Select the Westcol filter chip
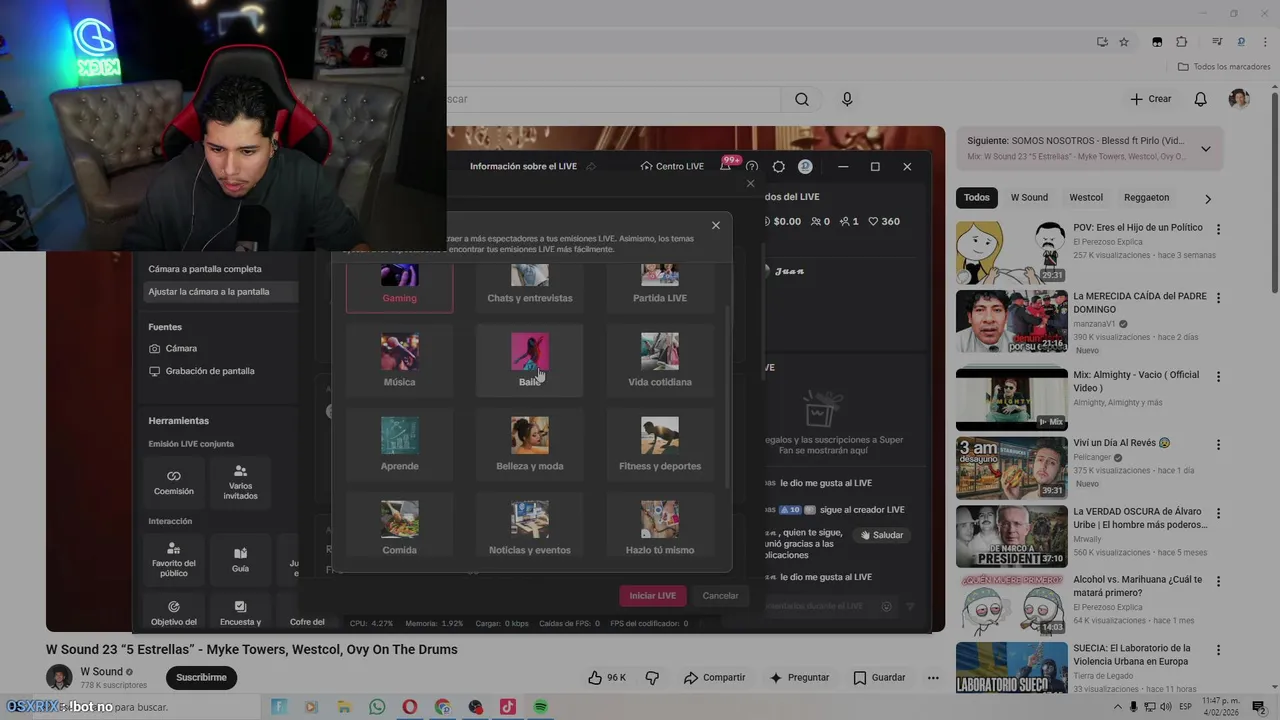Image resolution: width=1280 pixels, height=720 pixels. pos(1086,198)
